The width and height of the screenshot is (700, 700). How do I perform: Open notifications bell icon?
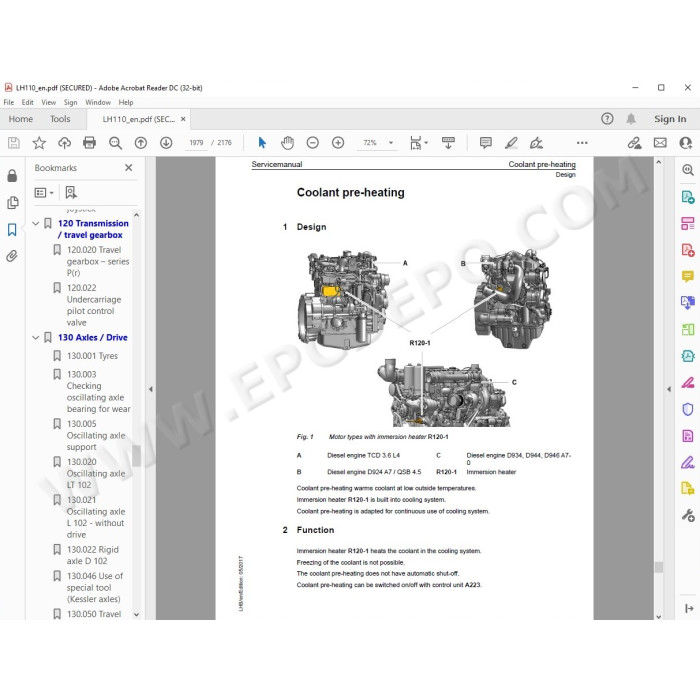coord(631,119)
